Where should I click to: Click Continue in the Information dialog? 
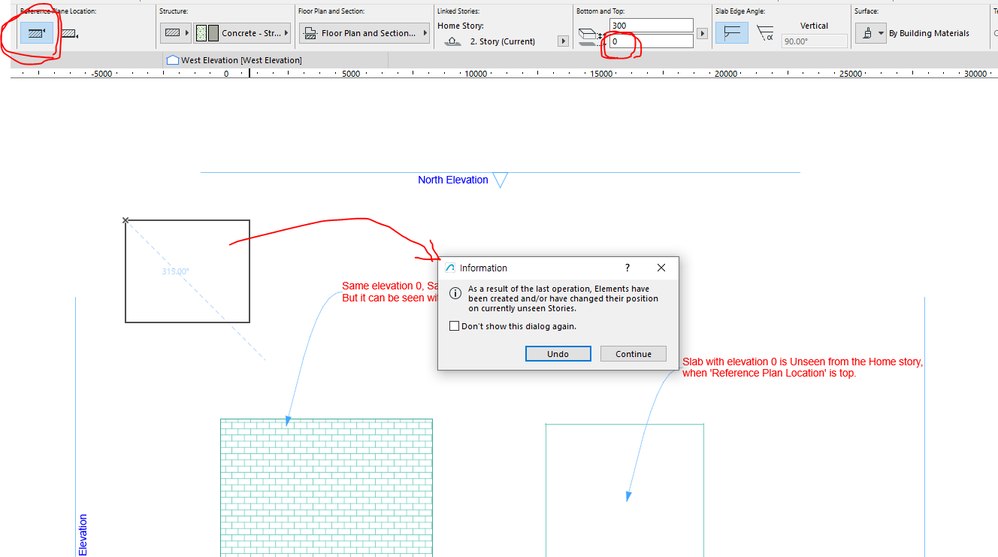633,354
